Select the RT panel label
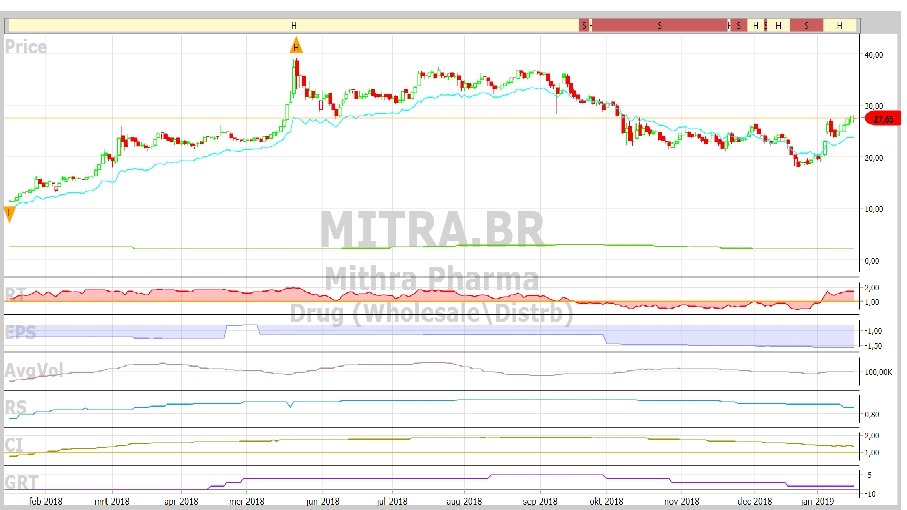Image resolution: width=907 pixels, height=510 pixels. pos(15,294)
